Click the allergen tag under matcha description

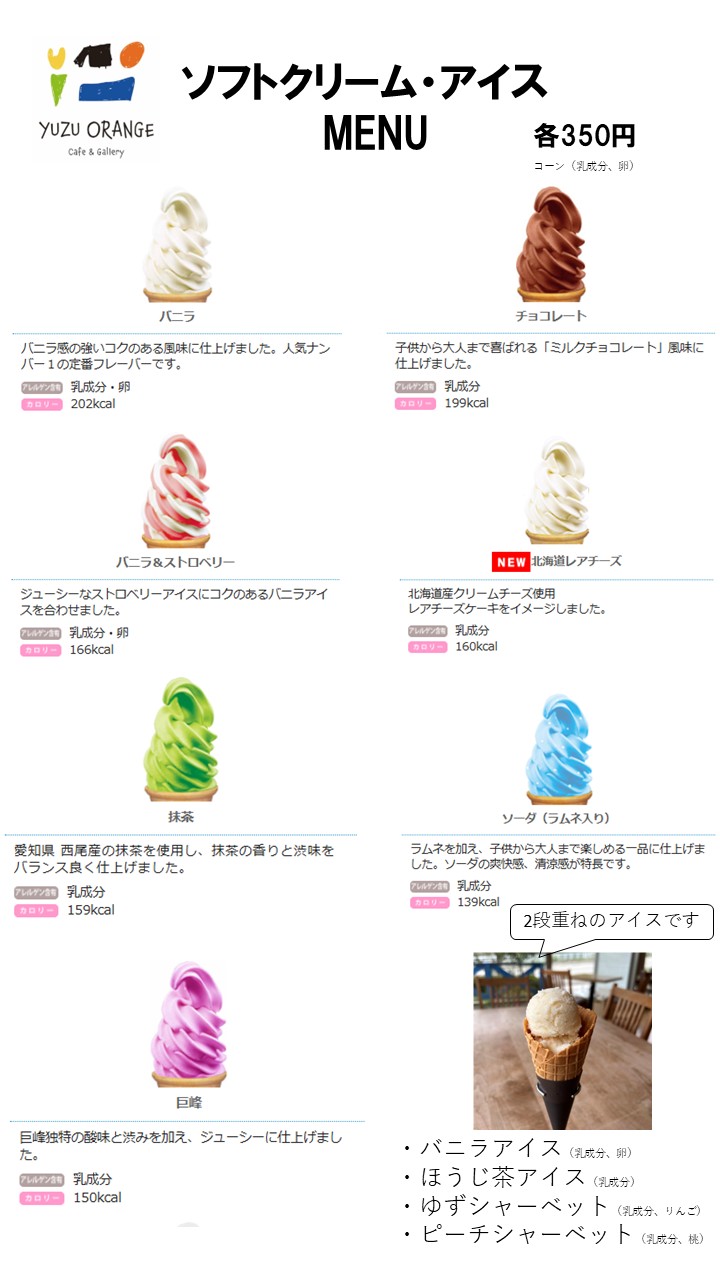tap(35, 893)
